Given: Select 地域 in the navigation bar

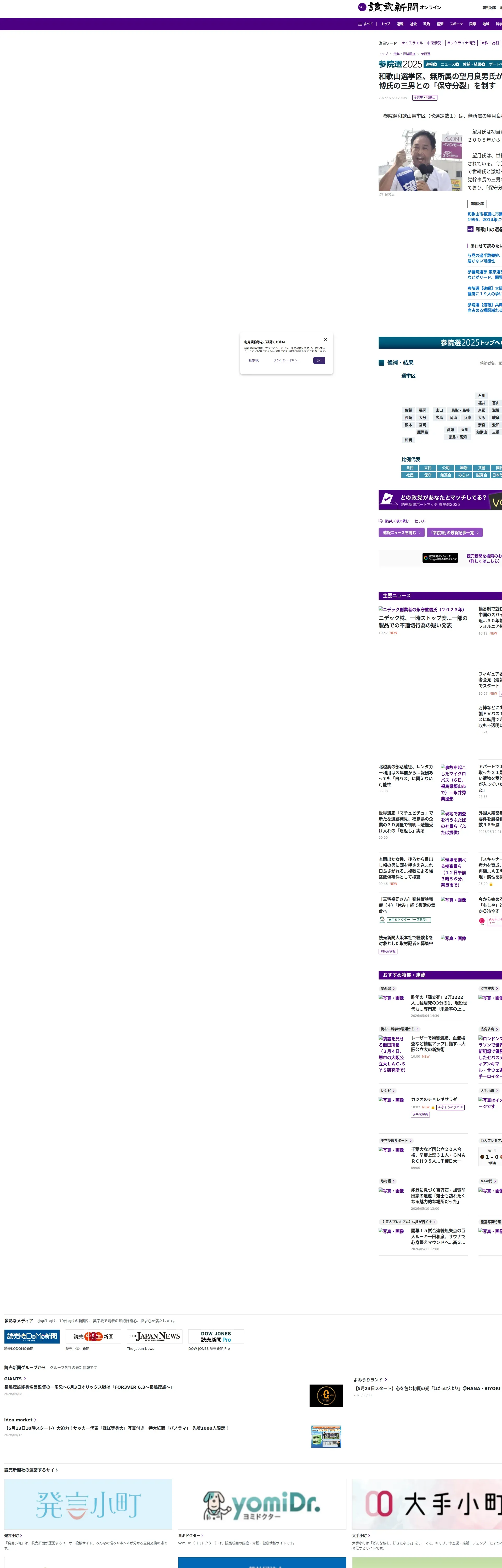Looking at the screenshot, I should pos(486,24).
